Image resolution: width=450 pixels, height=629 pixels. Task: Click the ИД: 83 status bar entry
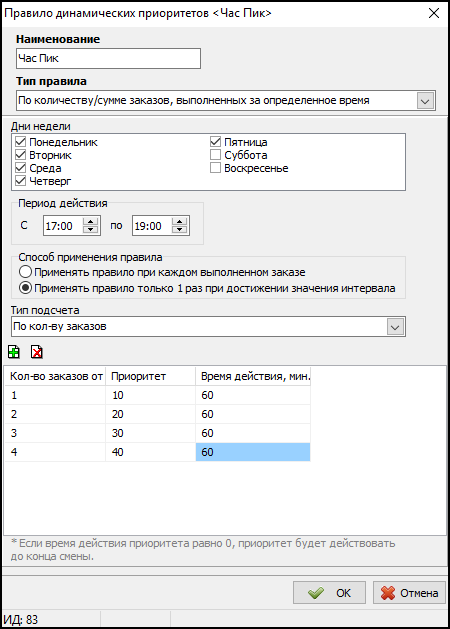point(21,619)
